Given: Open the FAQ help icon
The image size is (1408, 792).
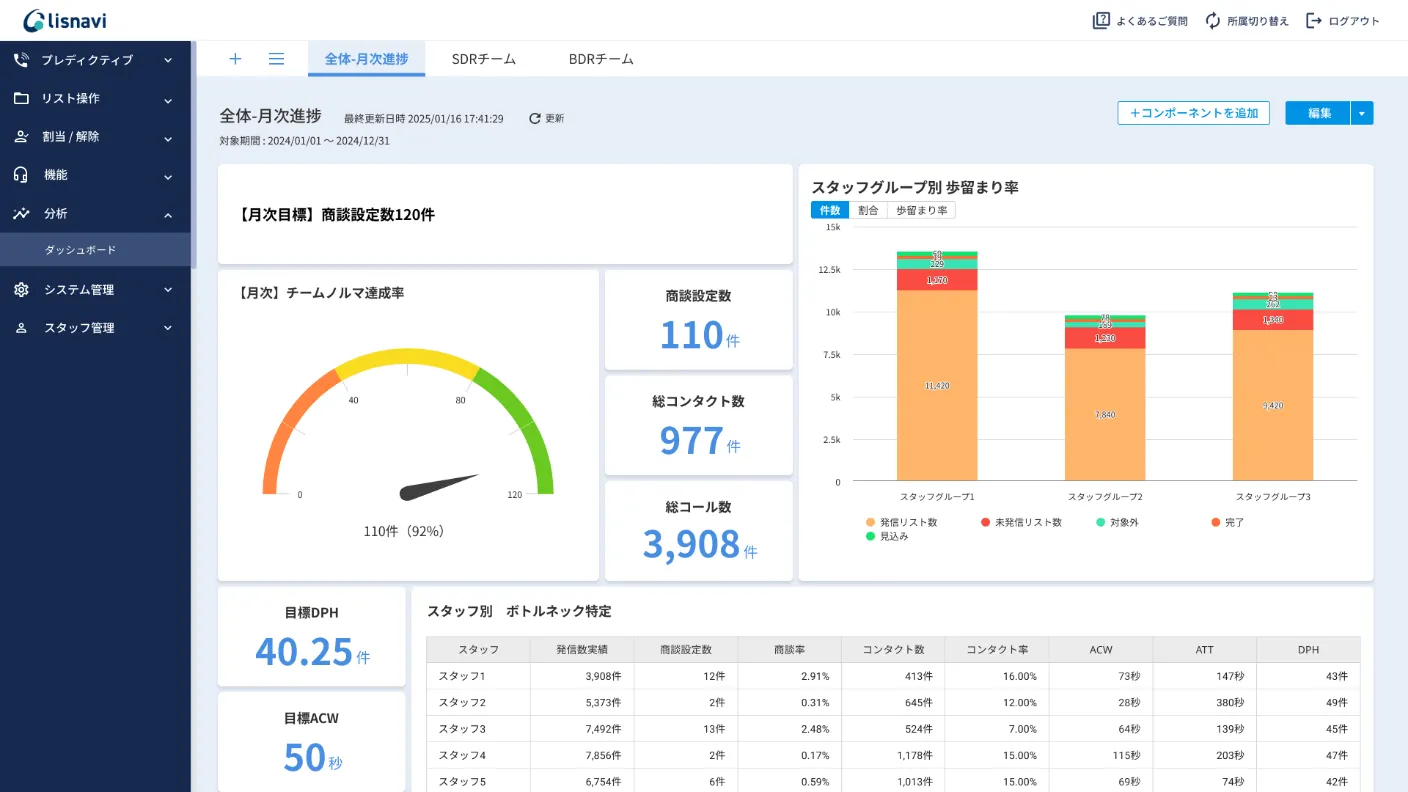Looking at the screenshot, I should (1101, 20).
